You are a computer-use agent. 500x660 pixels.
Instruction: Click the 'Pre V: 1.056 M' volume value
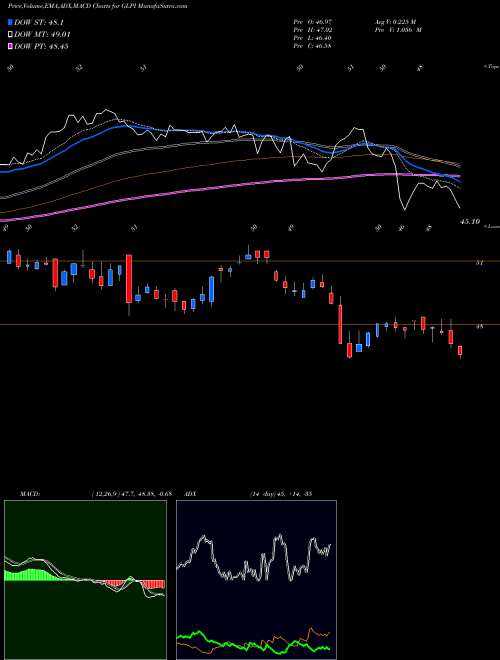tap(397, 30)
